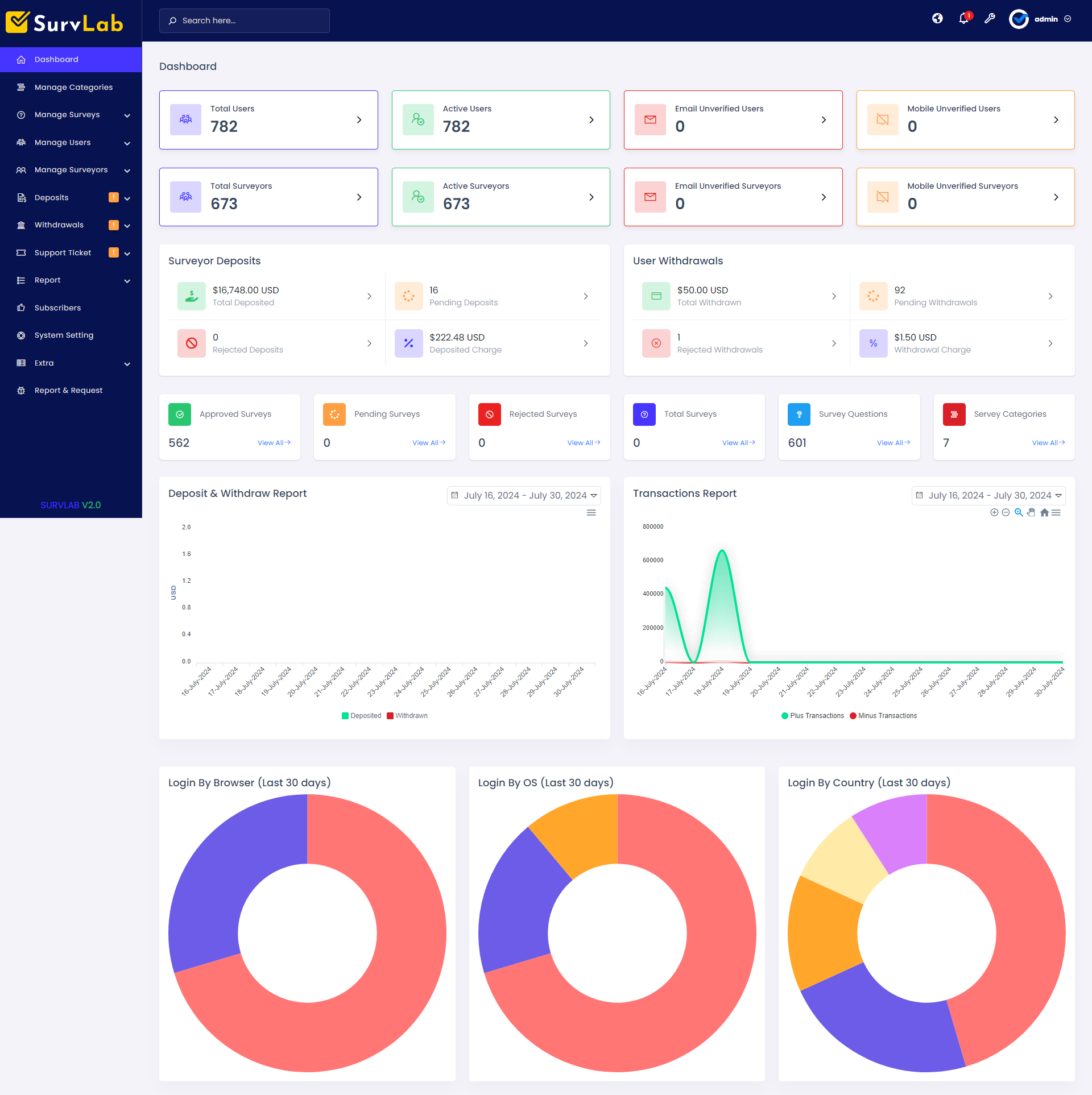Screen dimensions: 1092x1095
Task: Click the globe icon beside the notification bell
Action: point(937,19)
